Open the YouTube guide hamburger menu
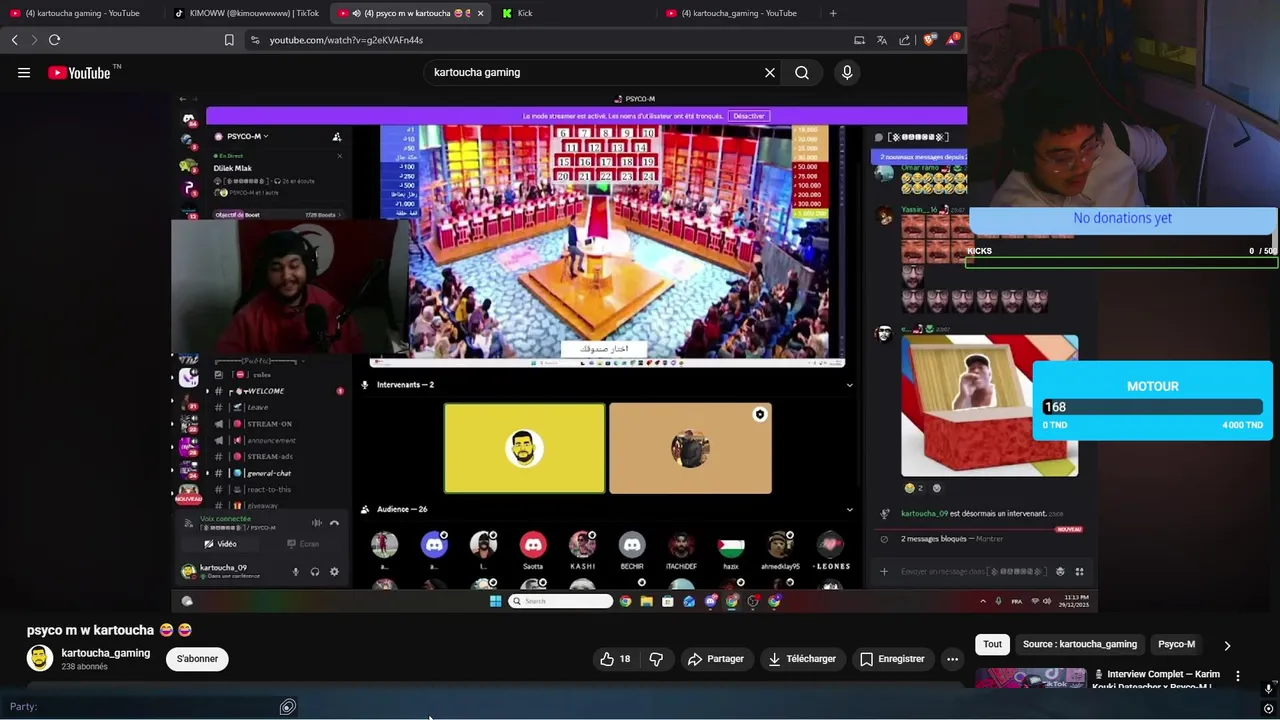The image size is (1280, 720). coord(24,72)
